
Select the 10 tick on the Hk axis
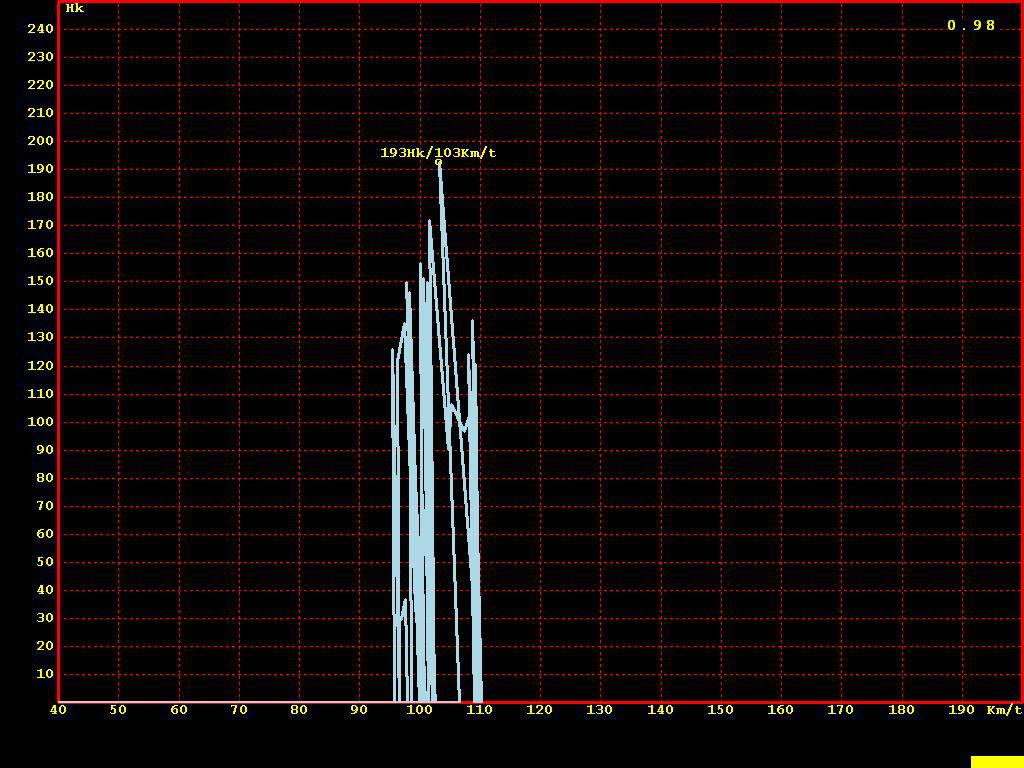click(45, 674)
